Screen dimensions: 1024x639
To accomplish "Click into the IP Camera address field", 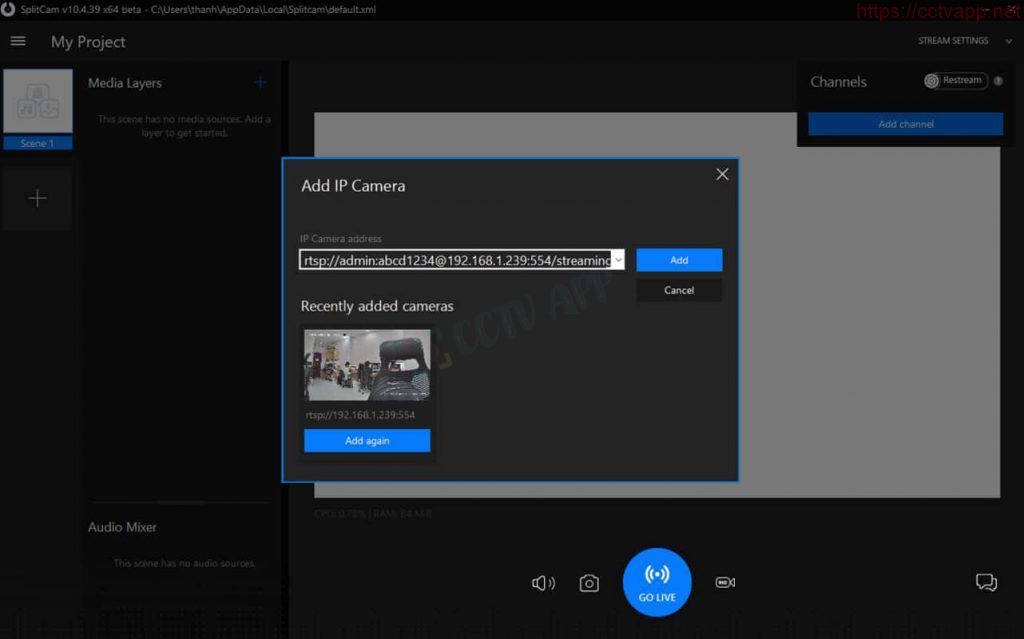I will [455, 260].
